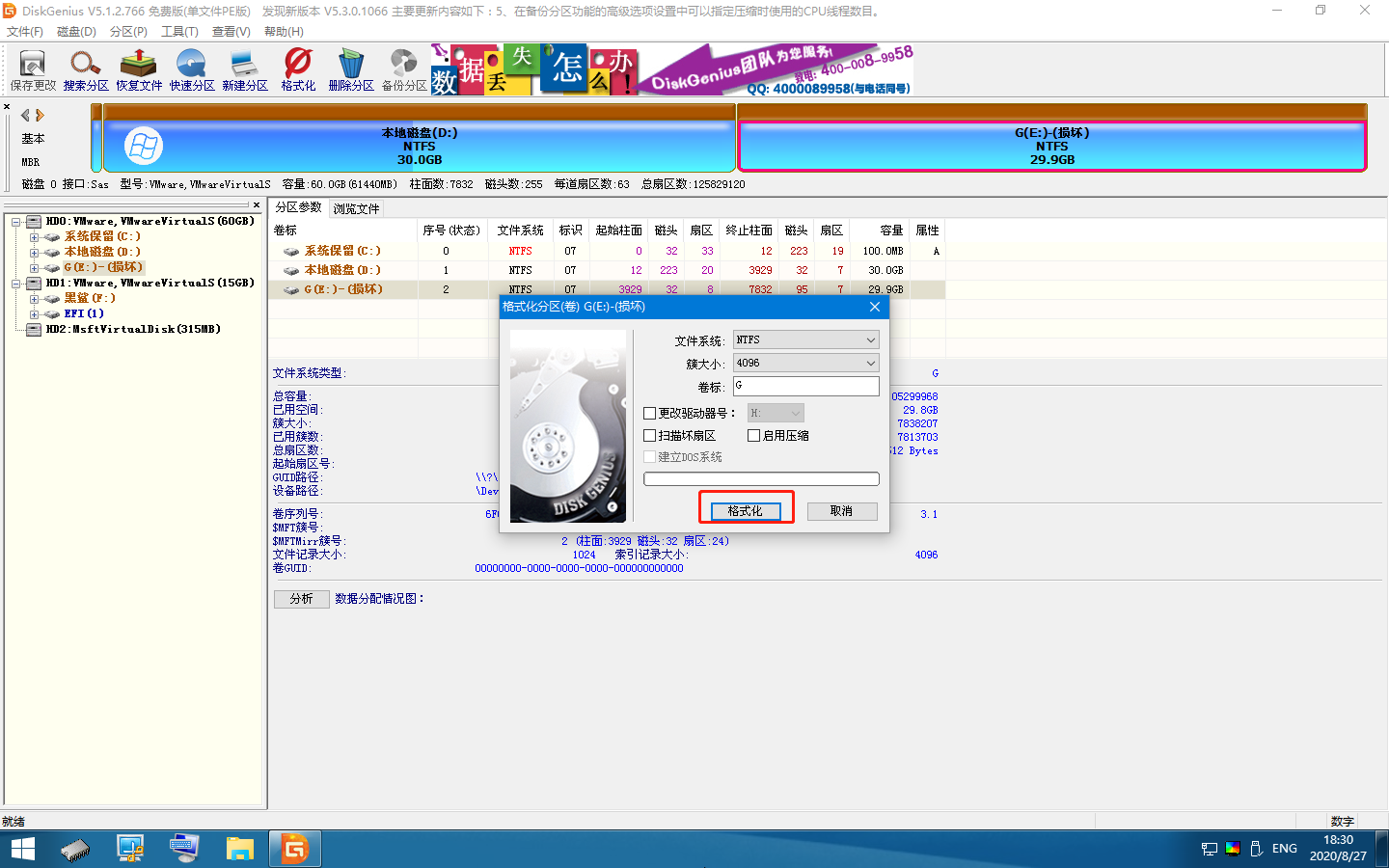Open the DiskGenius advertisement banner
Screen dimensions: 1389x868
[672, 69]
